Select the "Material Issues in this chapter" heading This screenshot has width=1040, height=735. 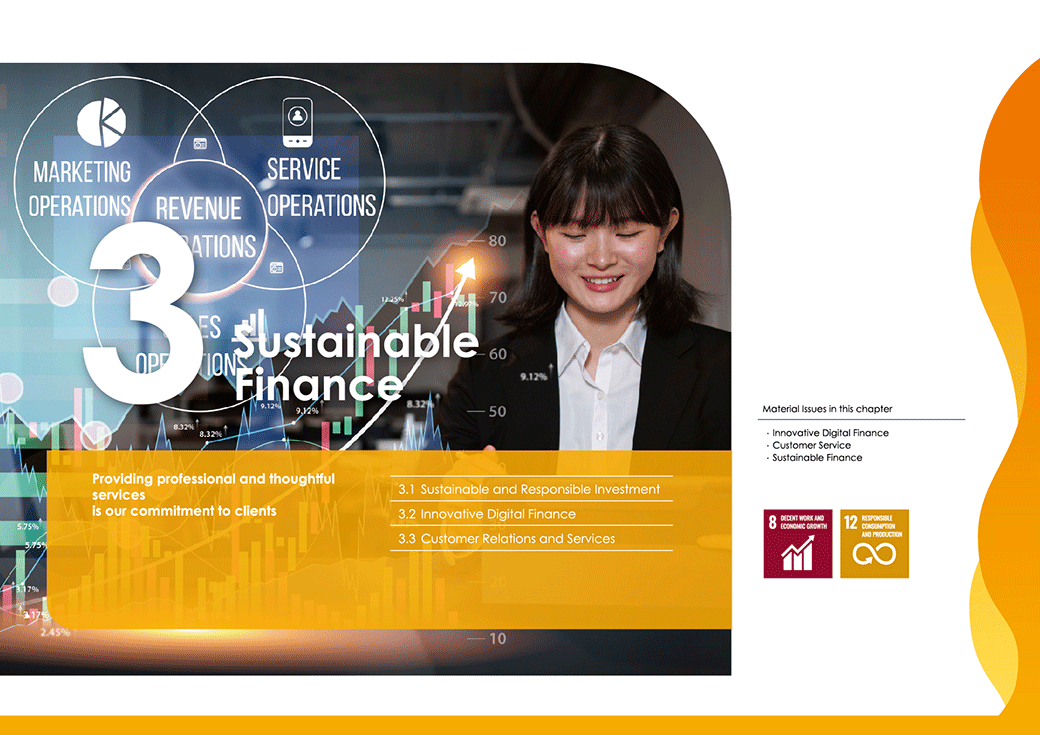827,409
